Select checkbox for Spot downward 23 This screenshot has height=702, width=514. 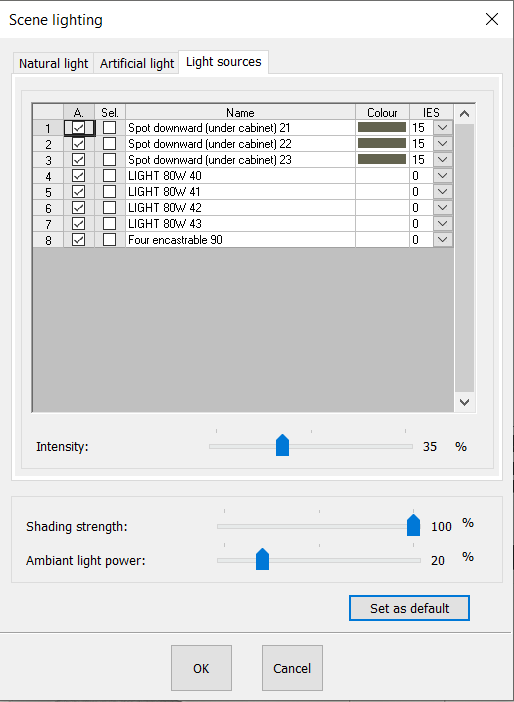(x=109, y=160)
